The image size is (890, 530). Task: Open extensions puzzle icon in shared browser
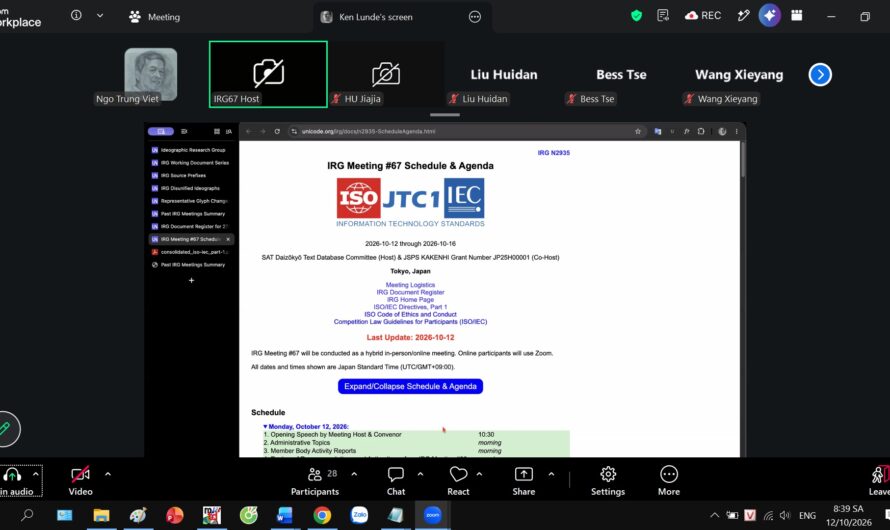pyautogui.click(x=701, y=131)
